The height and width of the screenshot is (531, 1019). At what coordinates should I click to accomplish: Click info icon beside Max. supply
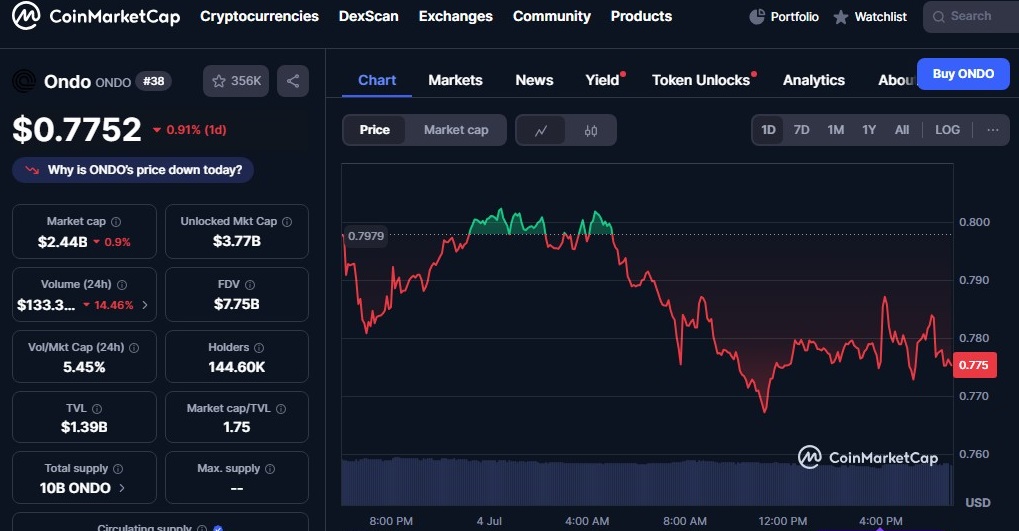point(270,469)
